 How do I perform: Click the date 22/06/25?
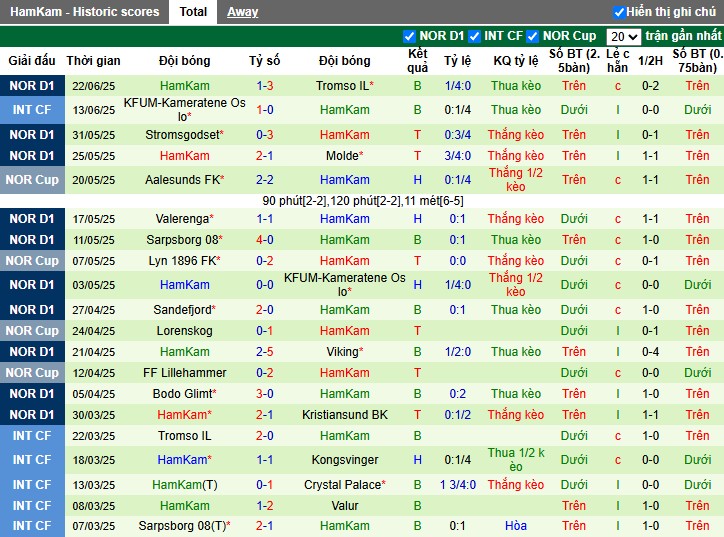(94, 86)
